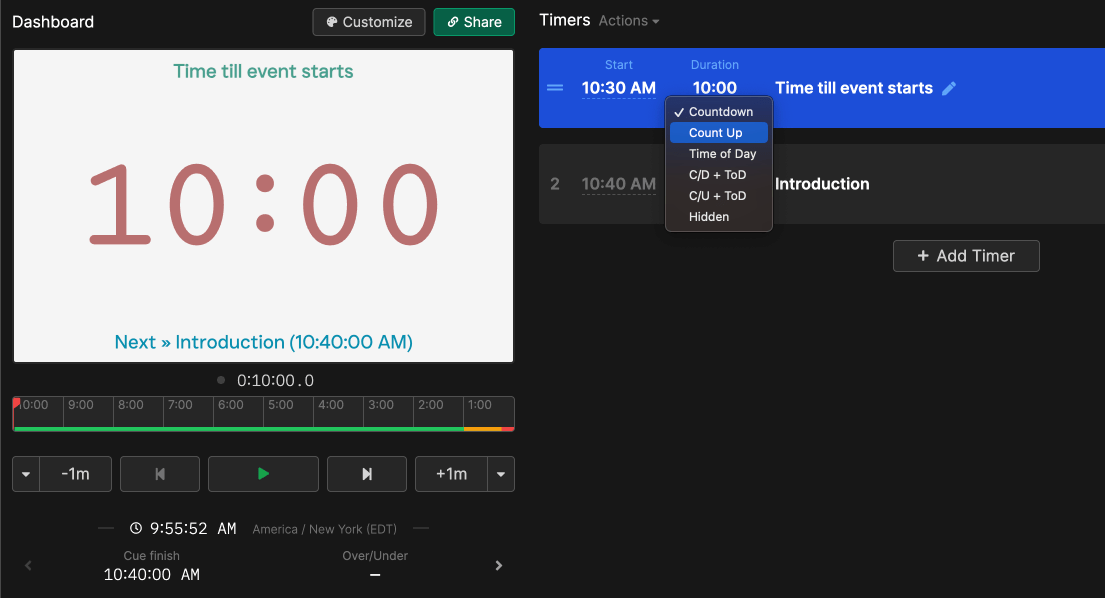Edit the timer title using the pencil icon
Image resolution: width=1105 pixels, height=598 pixels.
[x=949, y=88]
